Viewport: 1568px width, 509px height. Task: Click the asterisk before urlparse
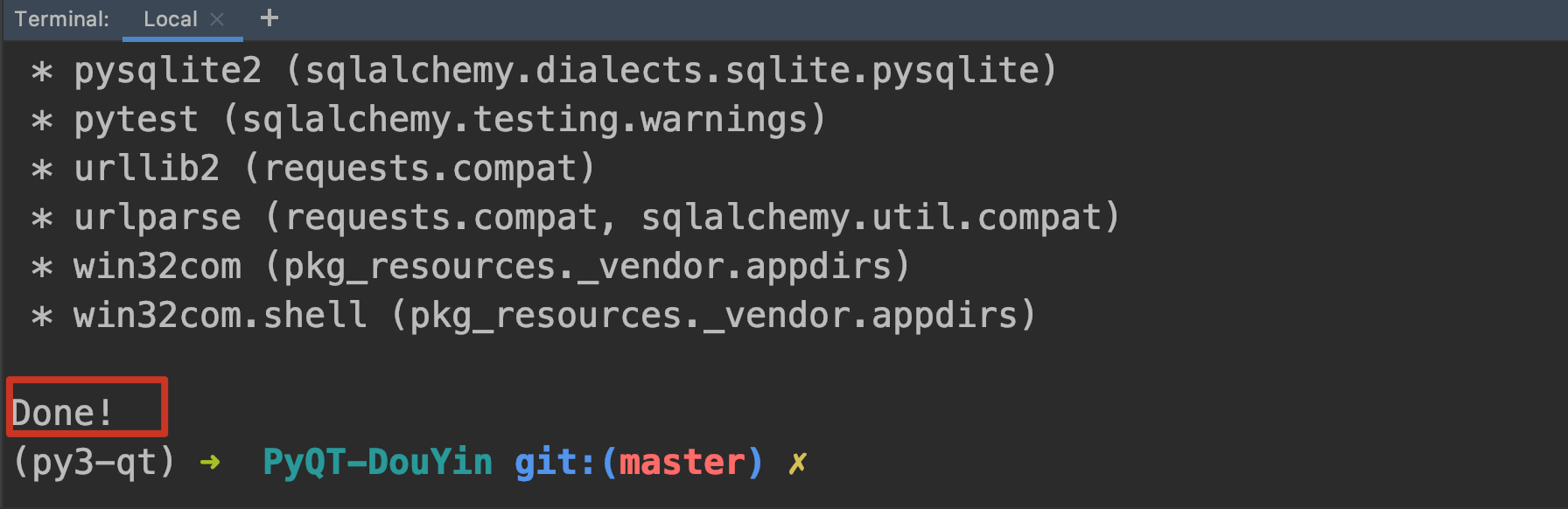tap(41, 219)
